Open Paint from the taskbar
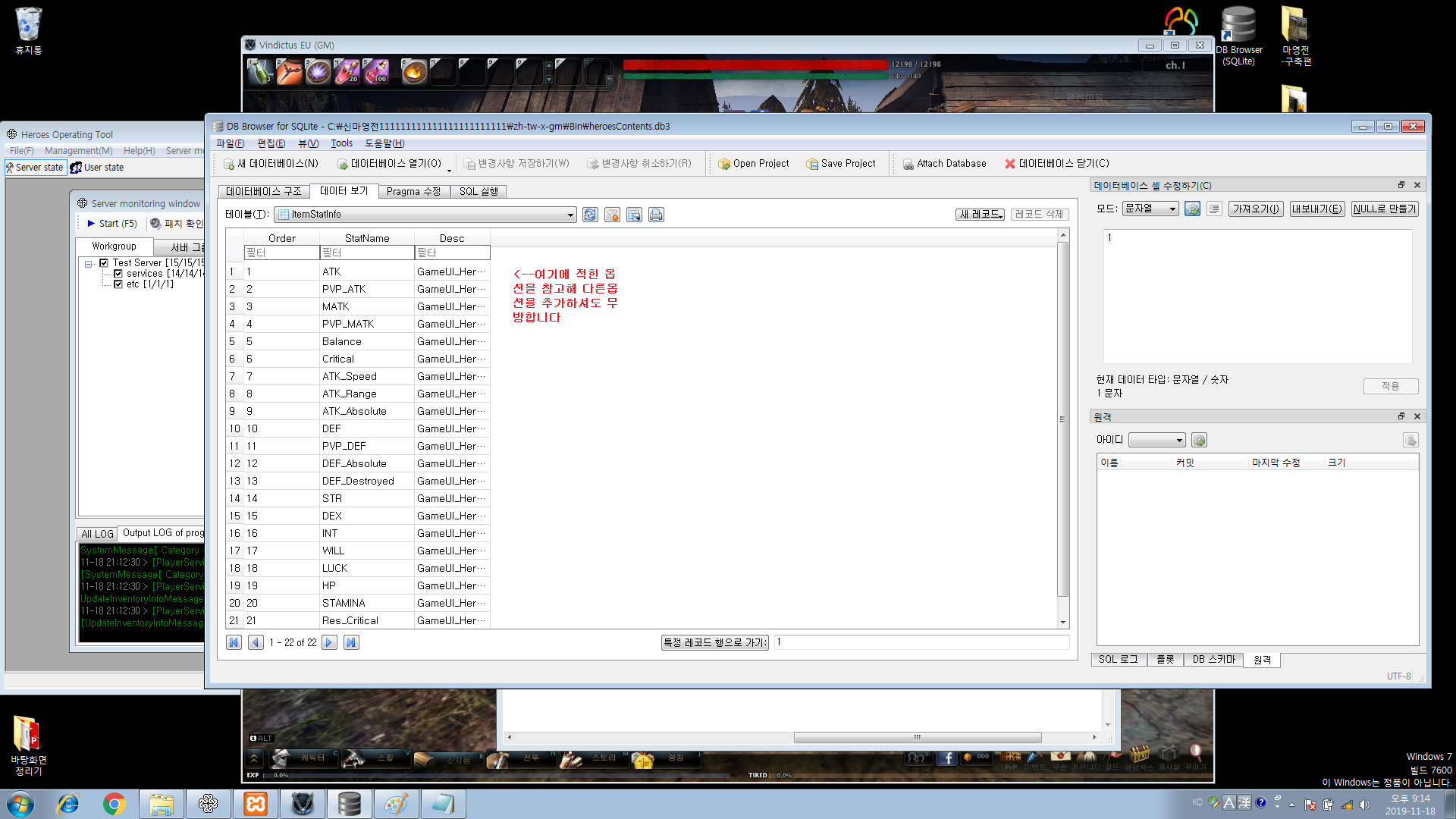Viewport: 1456px width, 819px height. 396,804
